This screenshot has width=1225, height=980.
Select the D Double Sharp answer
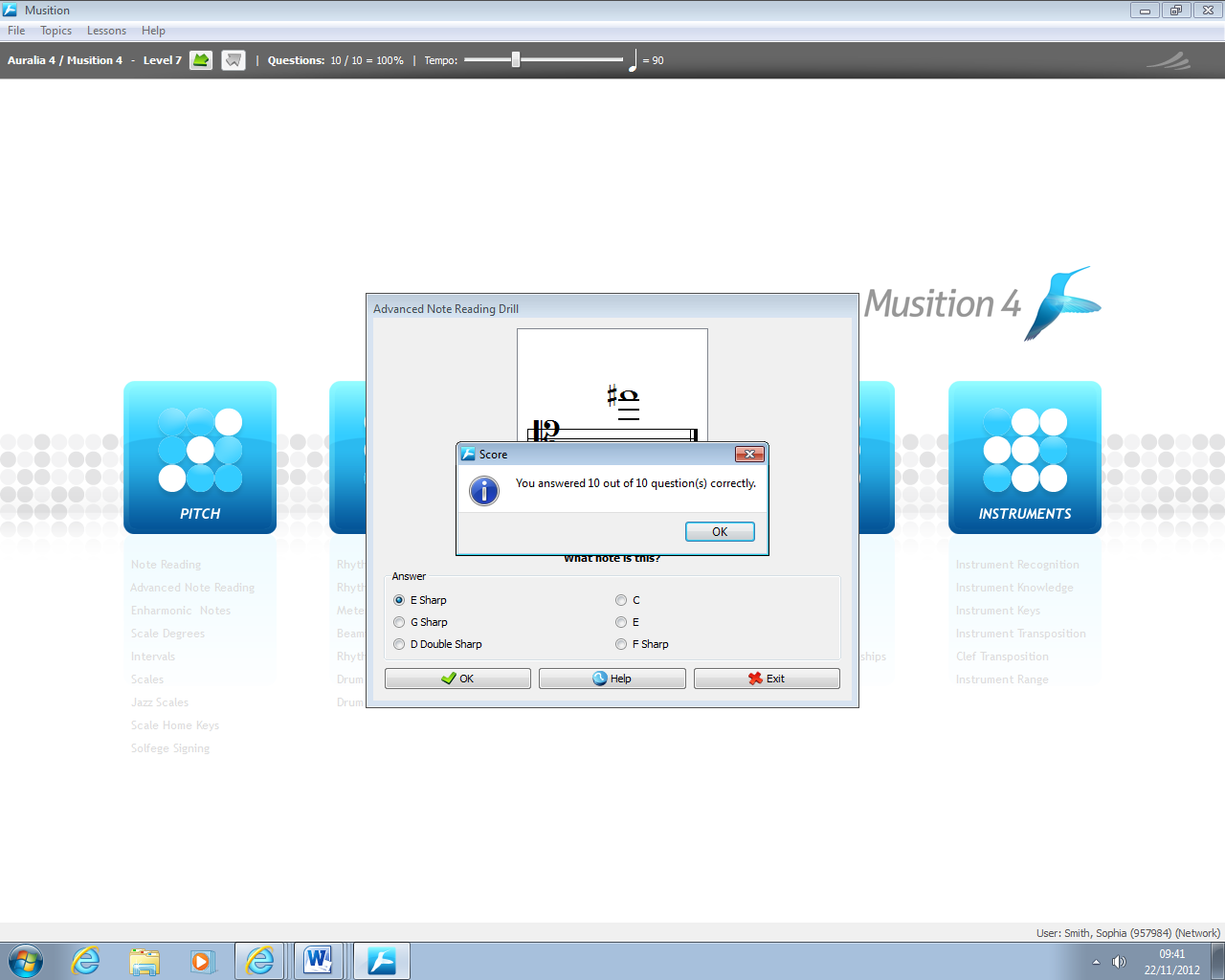coord(437,644)
